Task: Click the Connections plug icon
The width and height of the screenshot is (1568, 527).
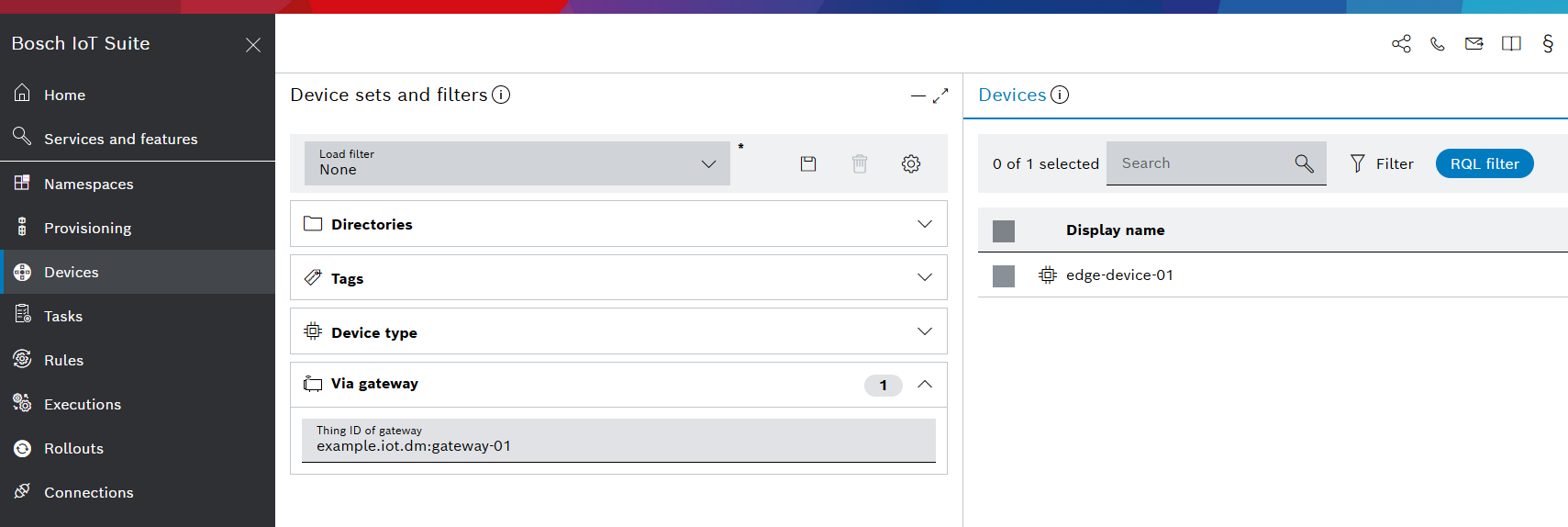Action: click(22, 491)
